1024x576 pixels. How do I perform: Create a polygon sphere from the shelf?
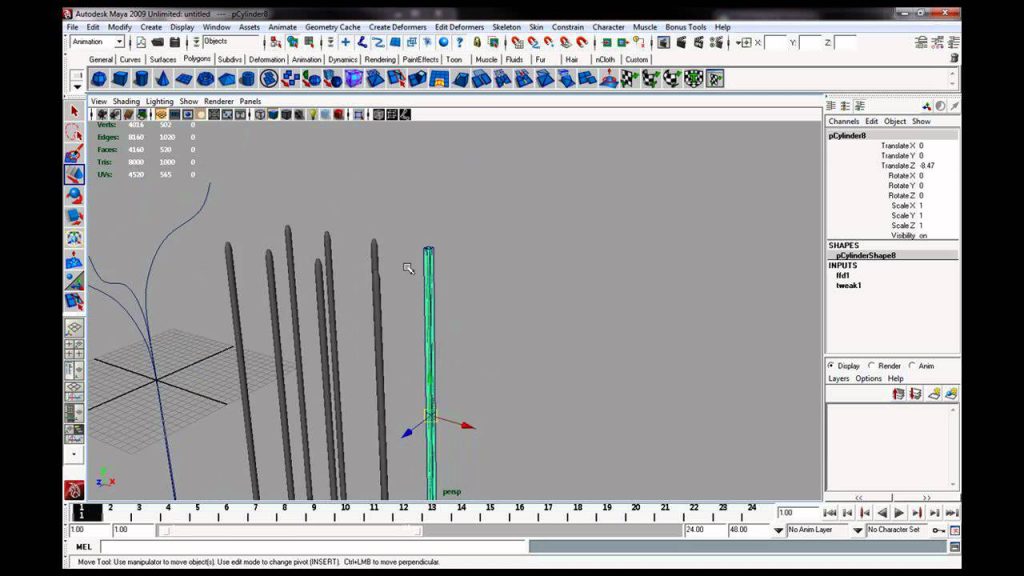point(99,79)
